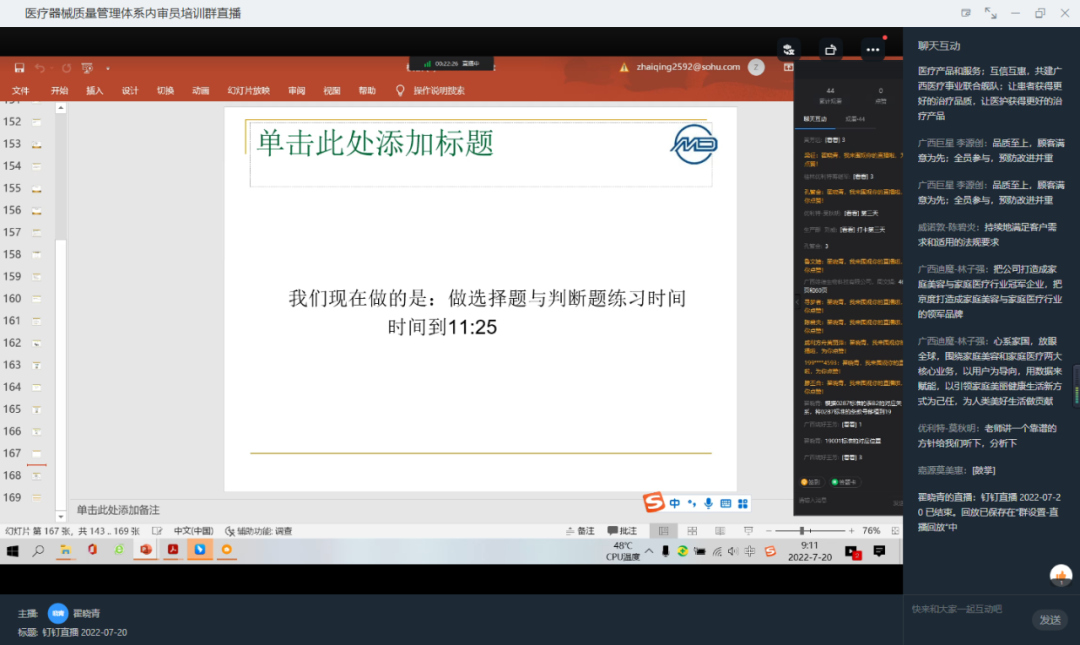Open the quick access toolbar customize arrow

point(107,68)
